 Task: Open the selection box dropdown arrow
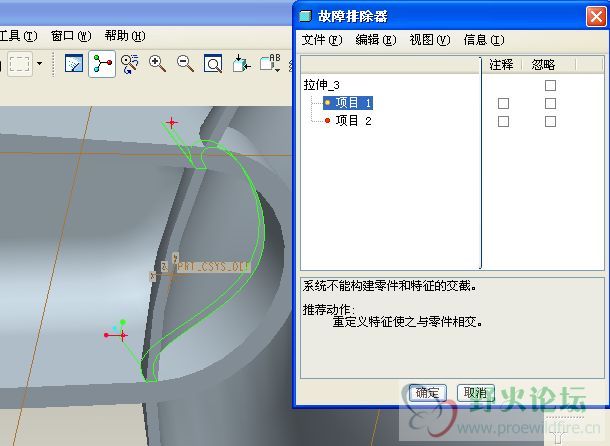[39, 63]
